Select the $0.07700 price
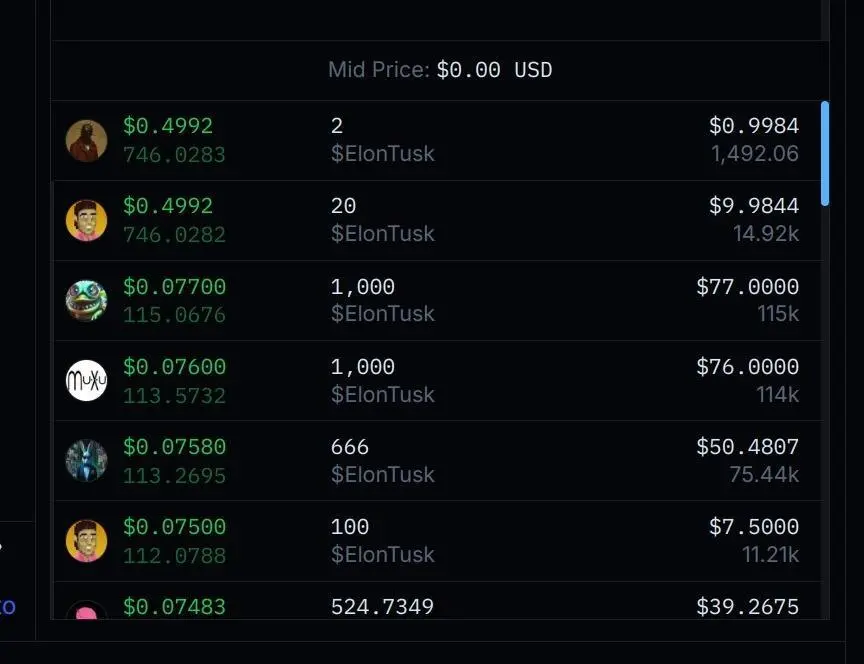The image size is (864, 664). 174,287
